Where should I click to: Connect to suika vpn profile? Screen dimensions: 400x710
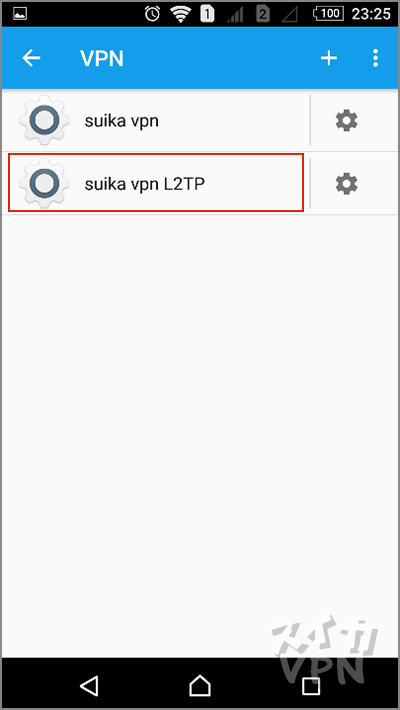tap(156, 120)
